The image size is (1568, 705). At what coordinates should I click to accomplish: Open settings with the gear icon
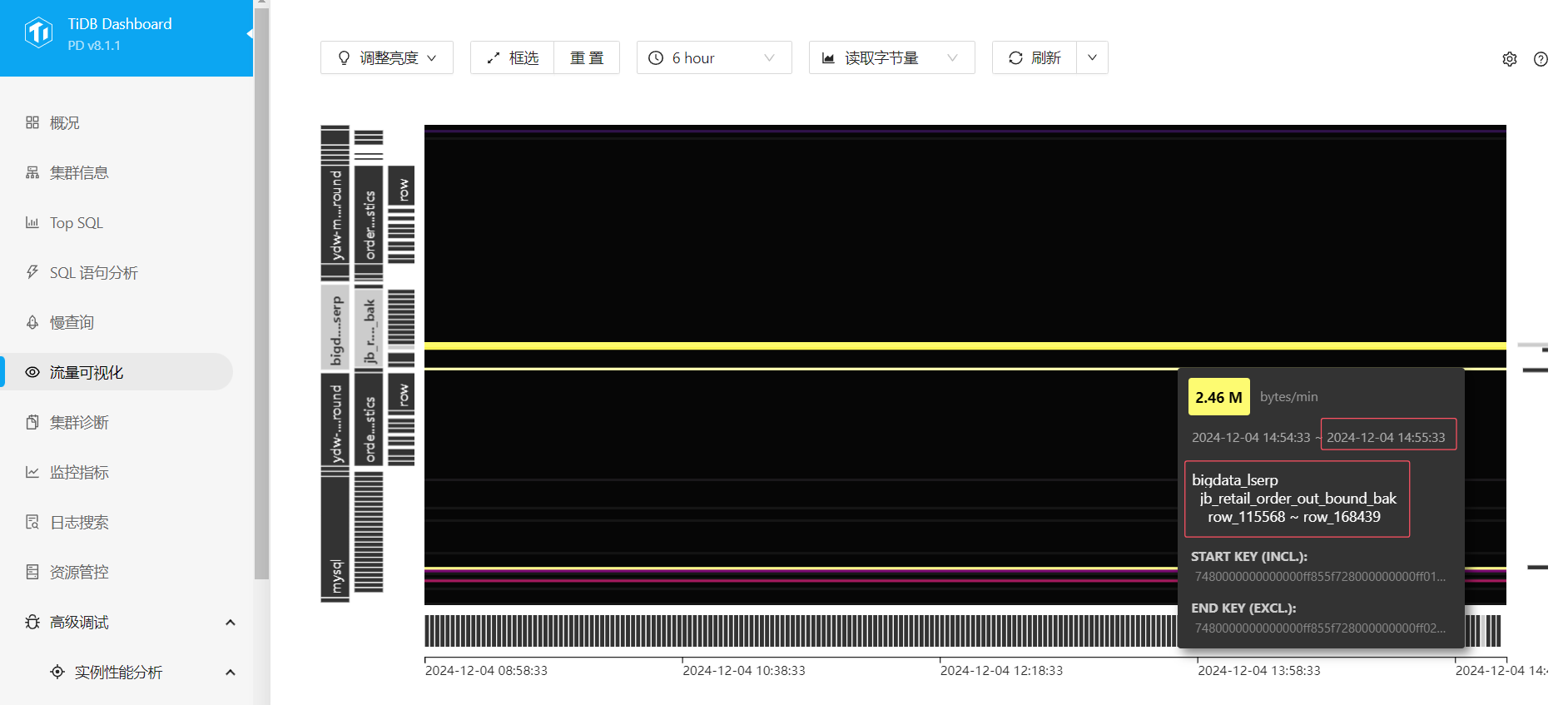pyautogui.click(x=1510, y=59)
